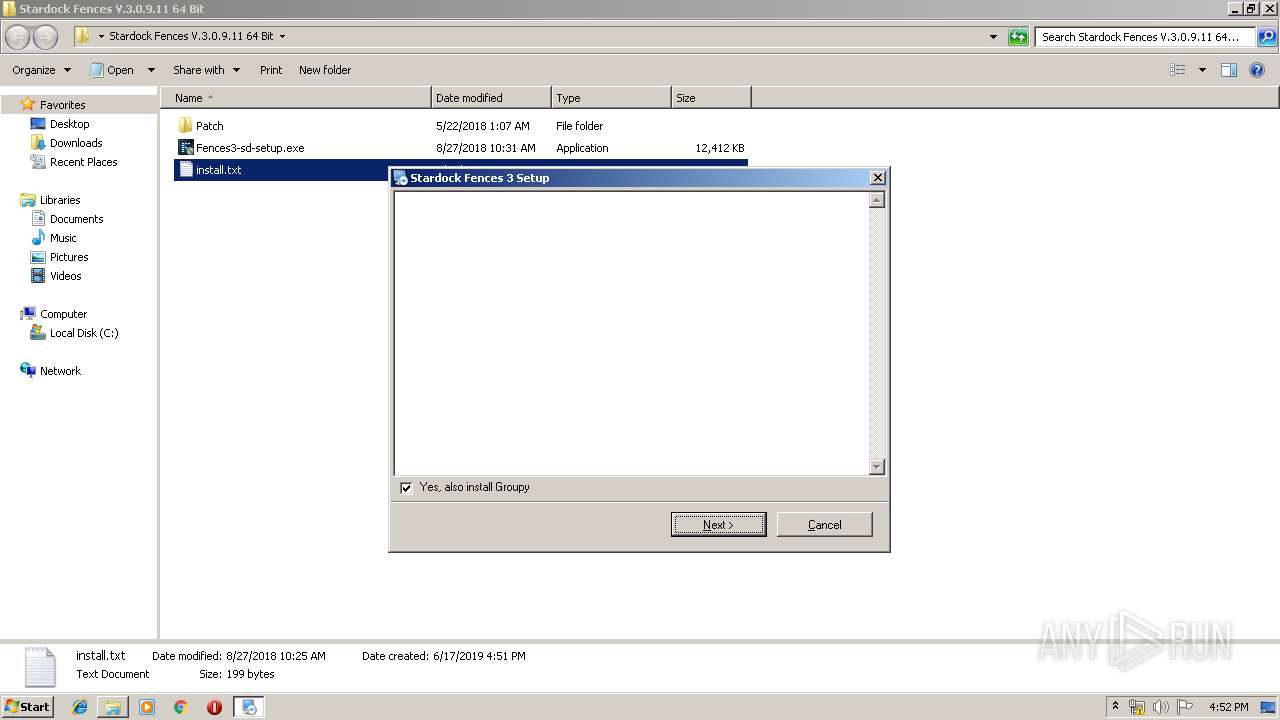The width and height of the screenshot is (1280, 720).
Task: Open the breadcrumb dropdown after folder name
Action: click(x=282, y=37)
